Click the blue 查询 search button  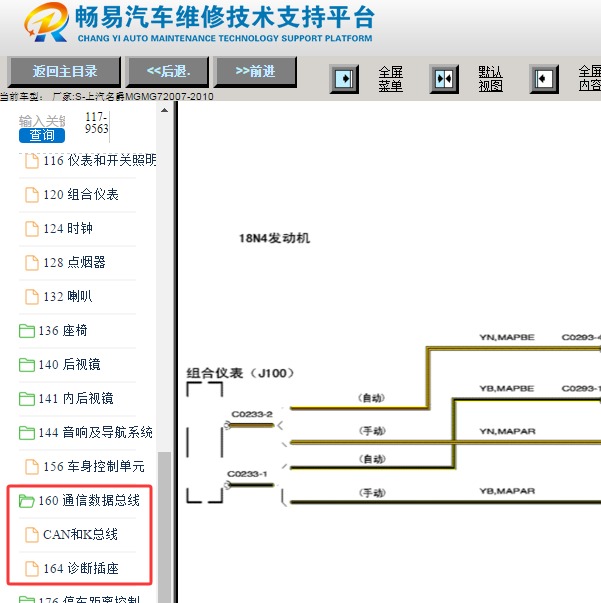point(42,135)
